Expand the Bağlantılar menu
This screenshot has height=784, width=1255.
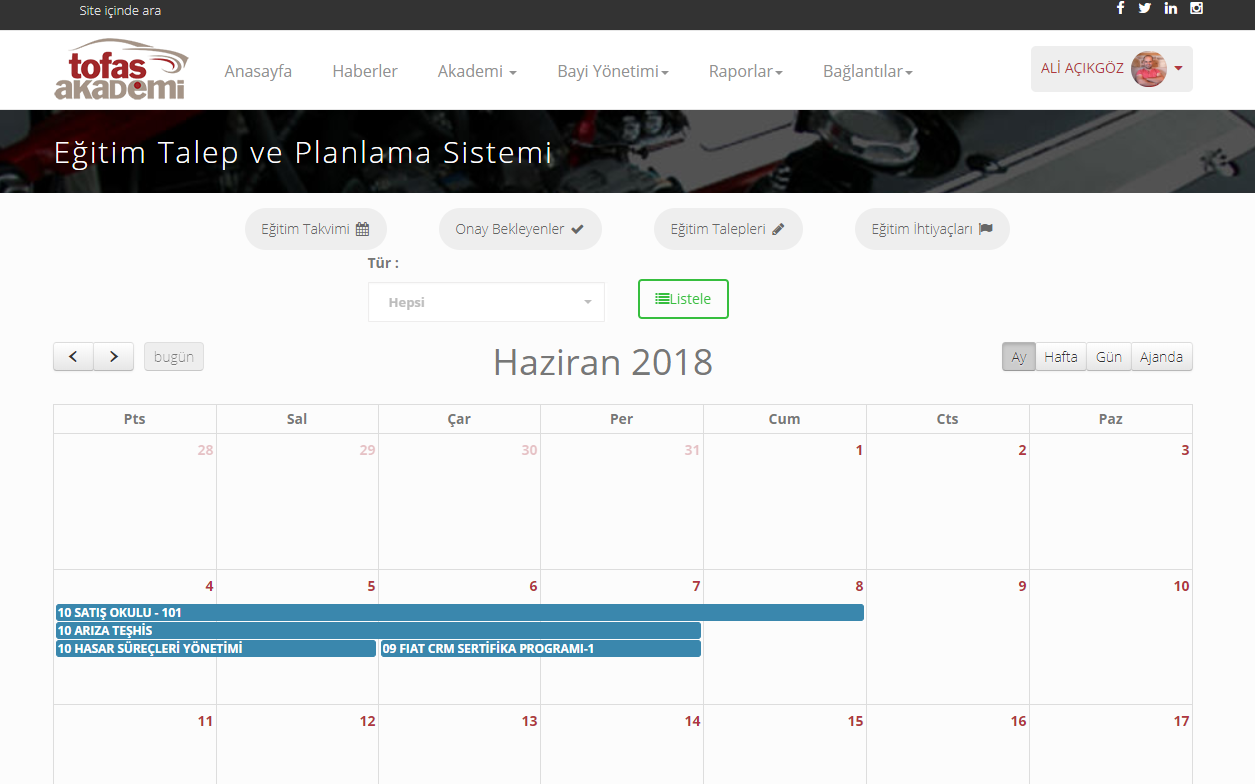click(868, 71)
